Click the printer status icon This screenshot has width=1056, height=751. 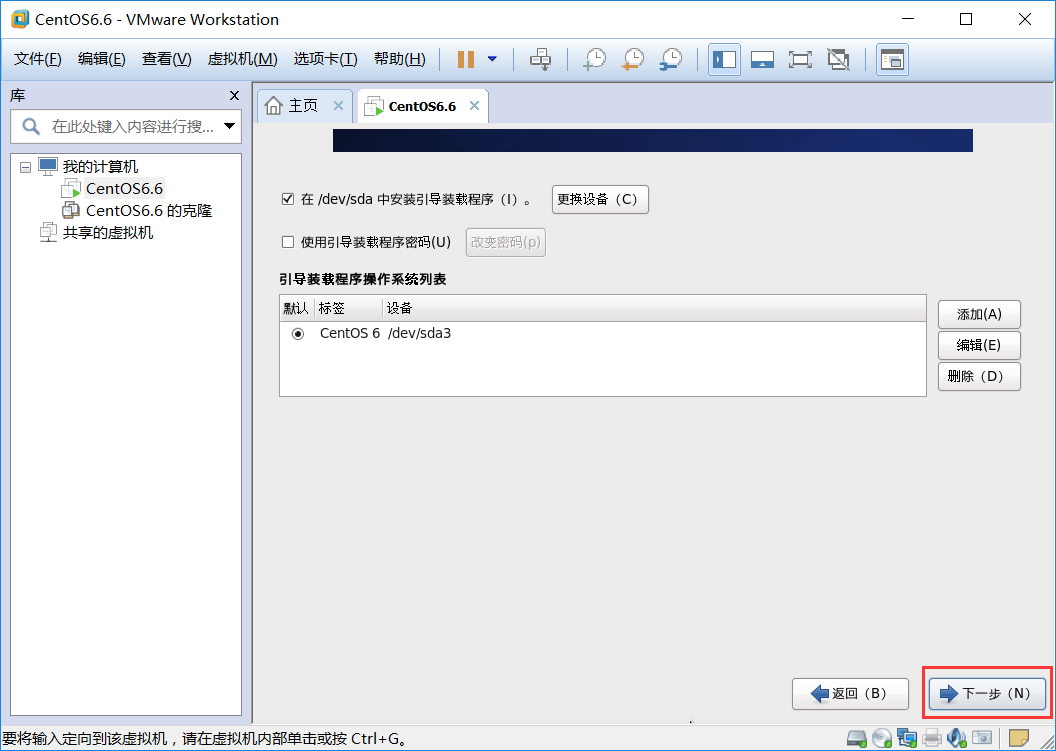932,738
